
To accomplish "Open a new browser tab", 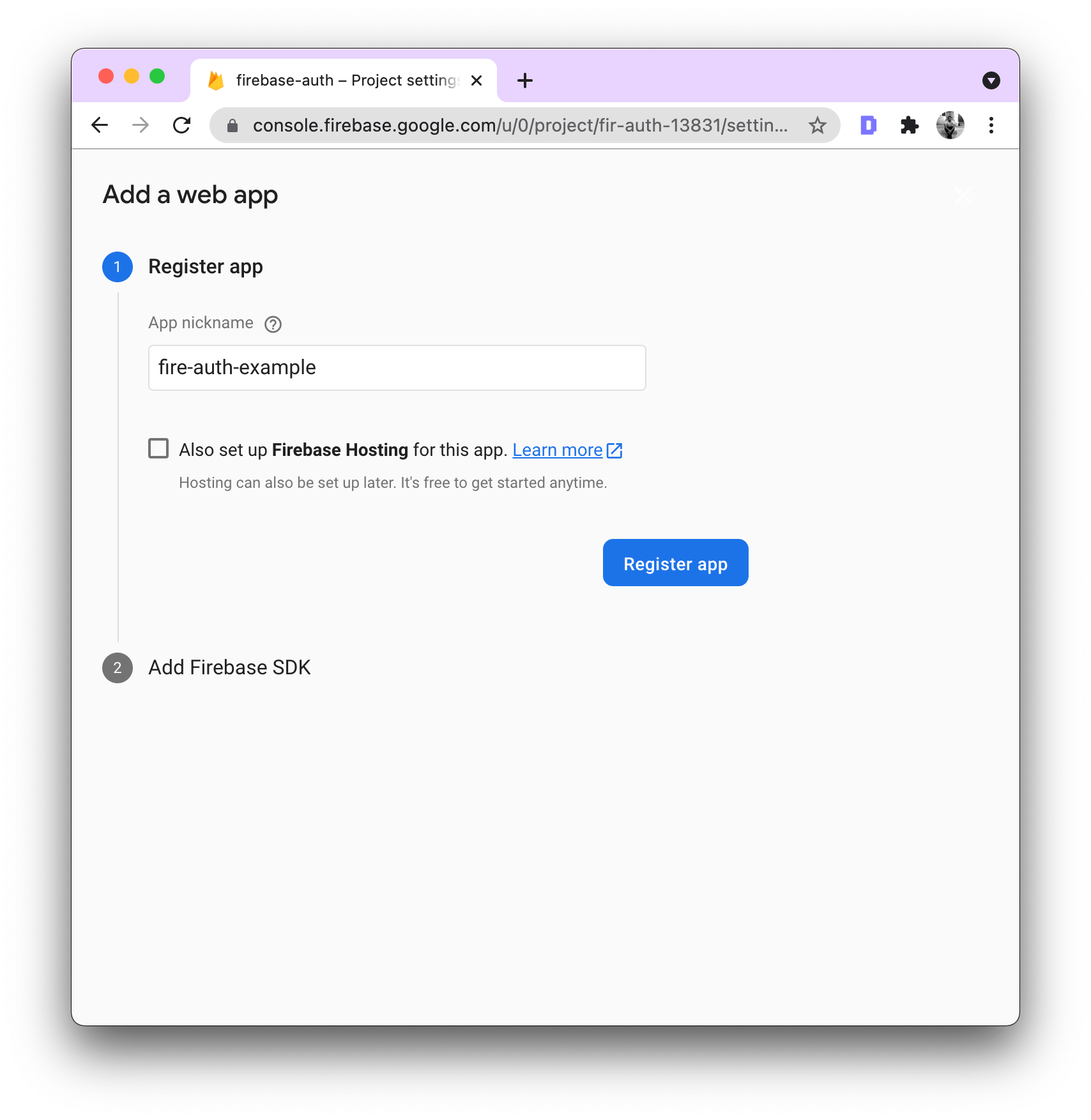I will (x=525, y=80).
